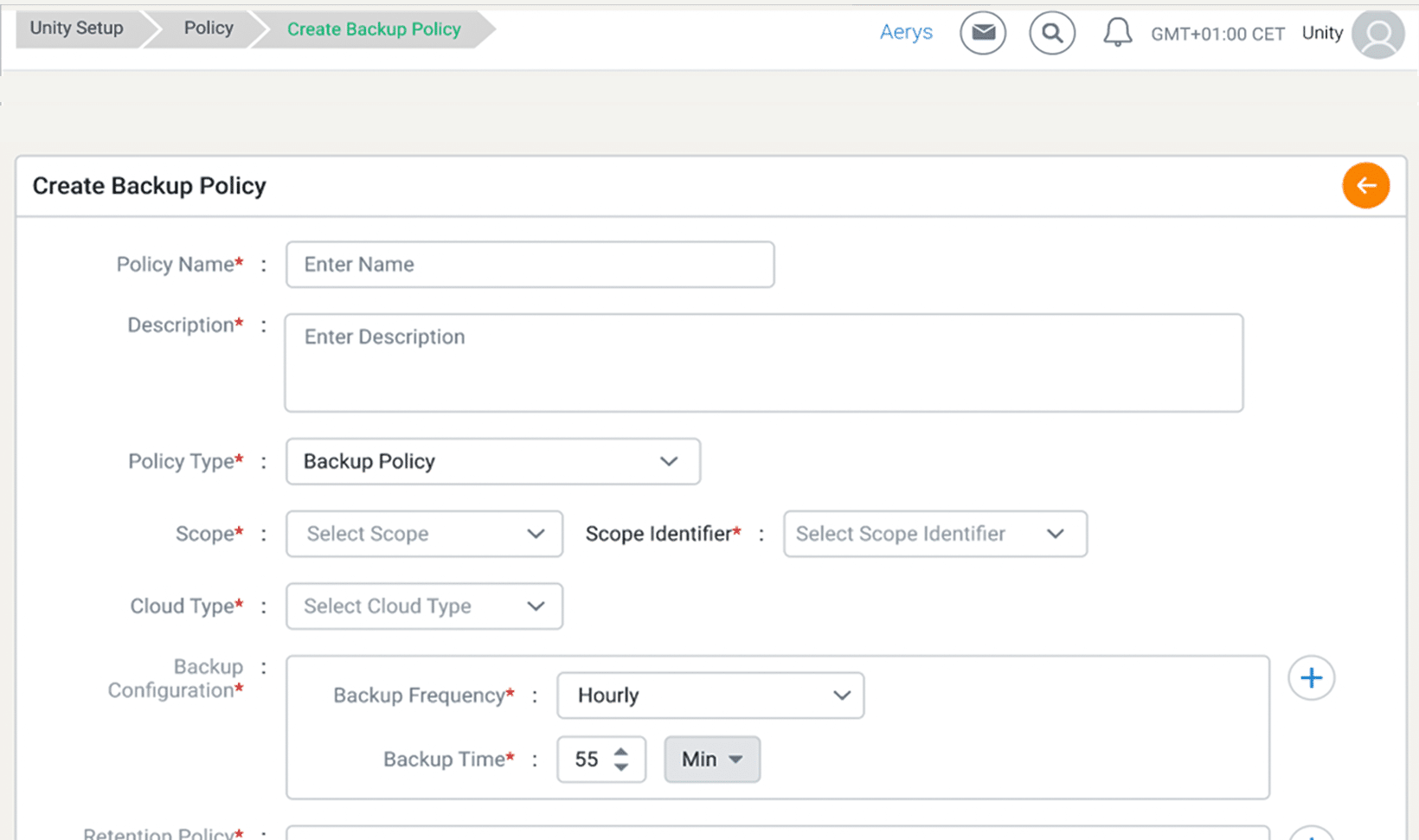Go to Unity Setup breadcrumb
The height and width of the screenshot is (840, 1419).
(77, 29)
